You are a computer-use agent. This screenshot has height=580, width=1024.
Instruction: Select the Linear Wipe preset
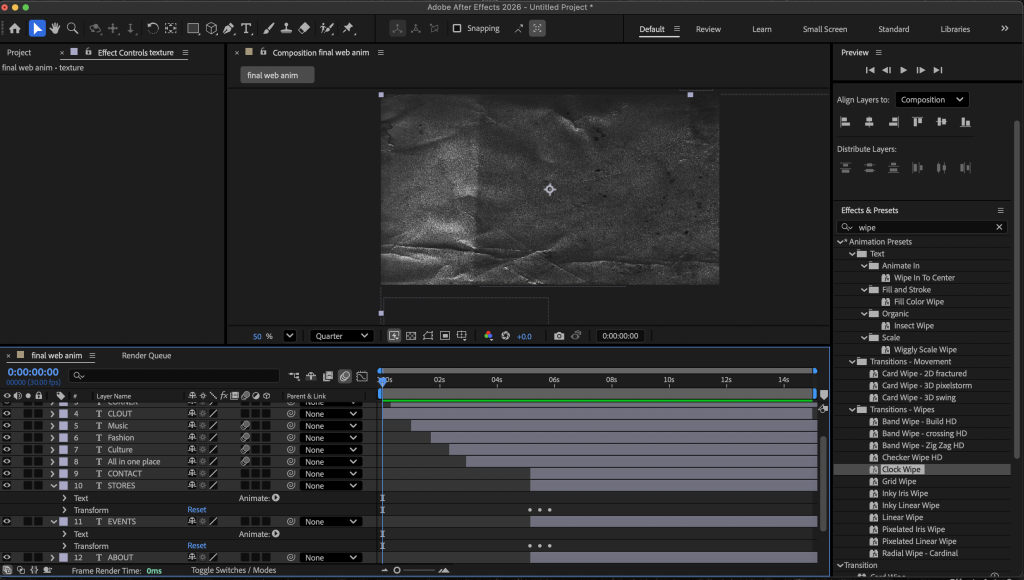coord(903,517)
